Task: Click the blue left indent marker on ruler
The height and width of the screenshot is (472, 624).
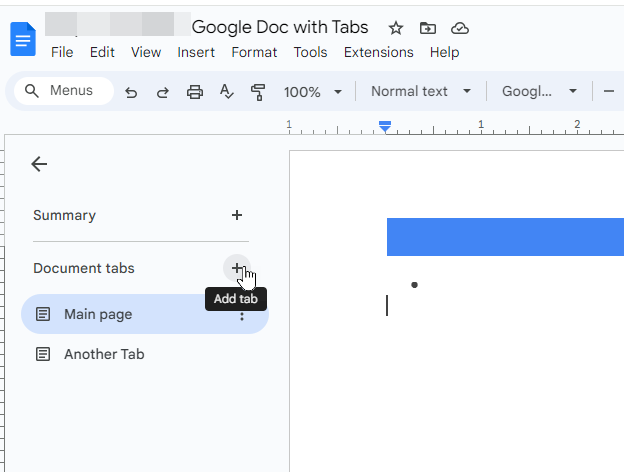Action: pyautogui.click(x=385, y=127)
